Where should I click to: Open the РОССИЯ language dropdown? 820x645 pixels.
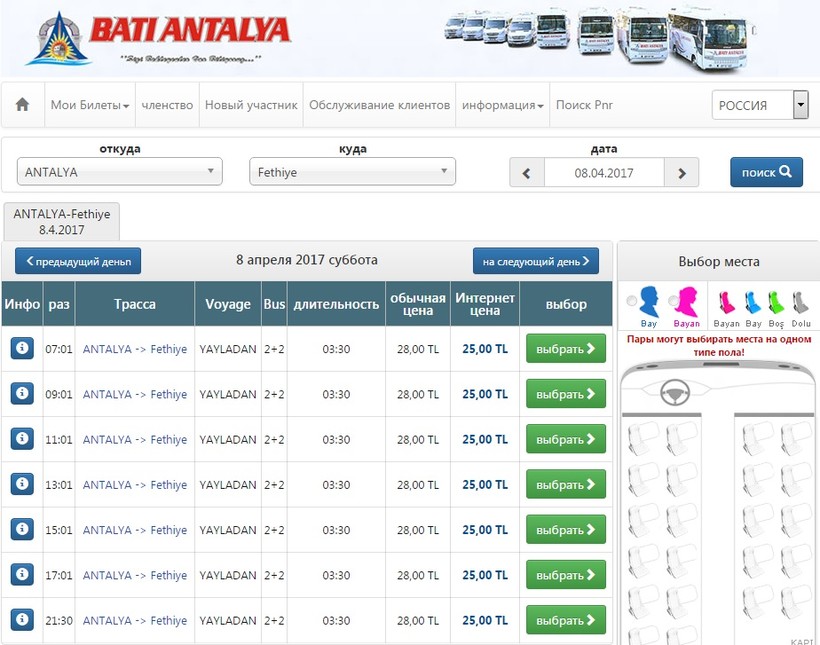(760, 105)
